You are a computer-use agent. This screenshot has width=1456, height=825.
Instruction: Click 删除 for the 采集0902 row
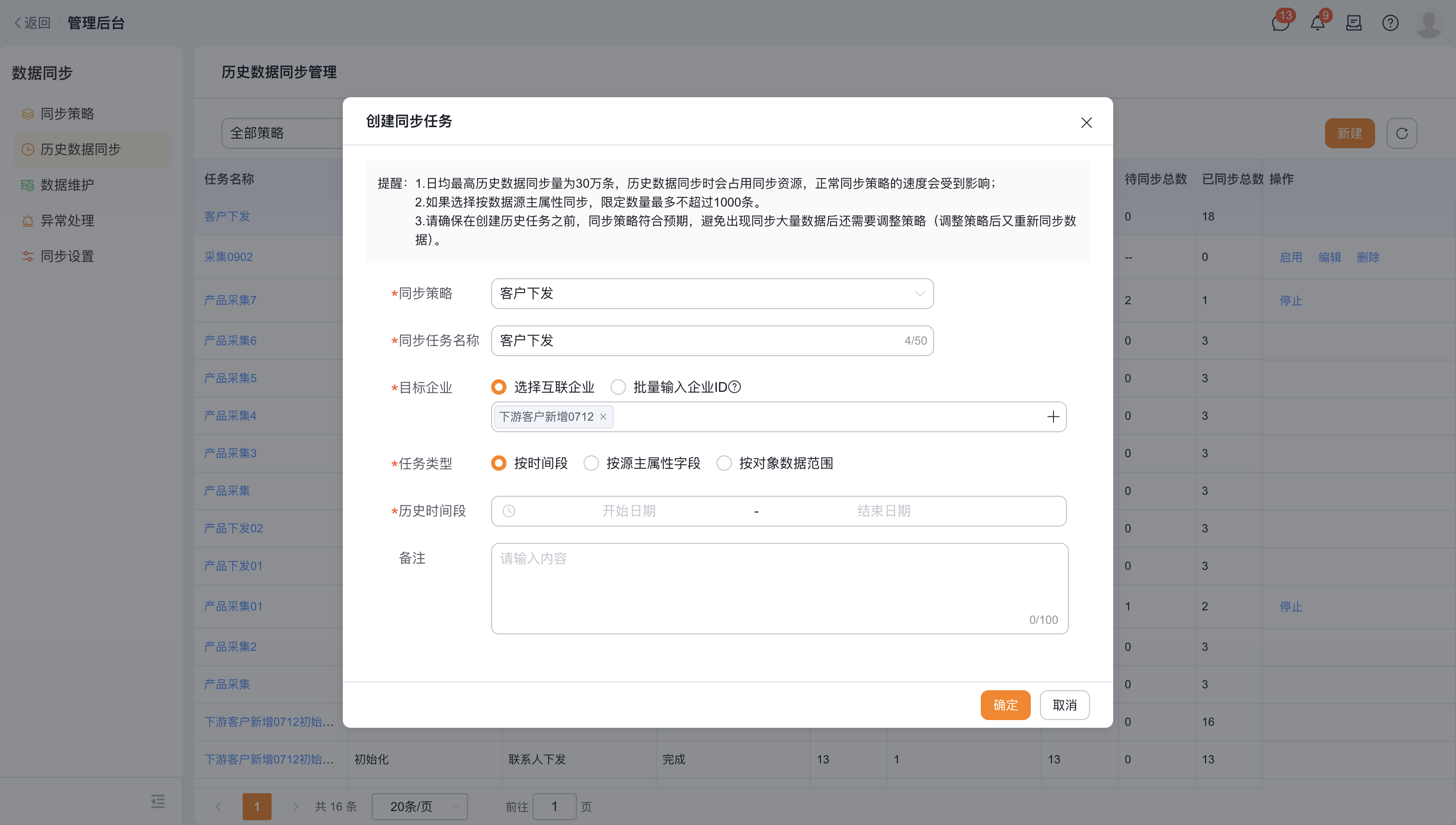pos(1367,257)
